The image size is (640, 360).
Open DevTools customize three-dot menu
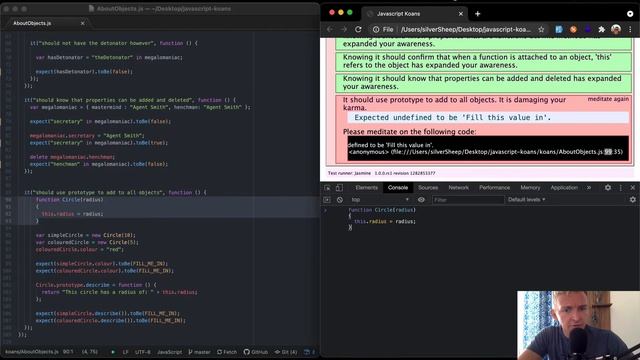(621, 188)
